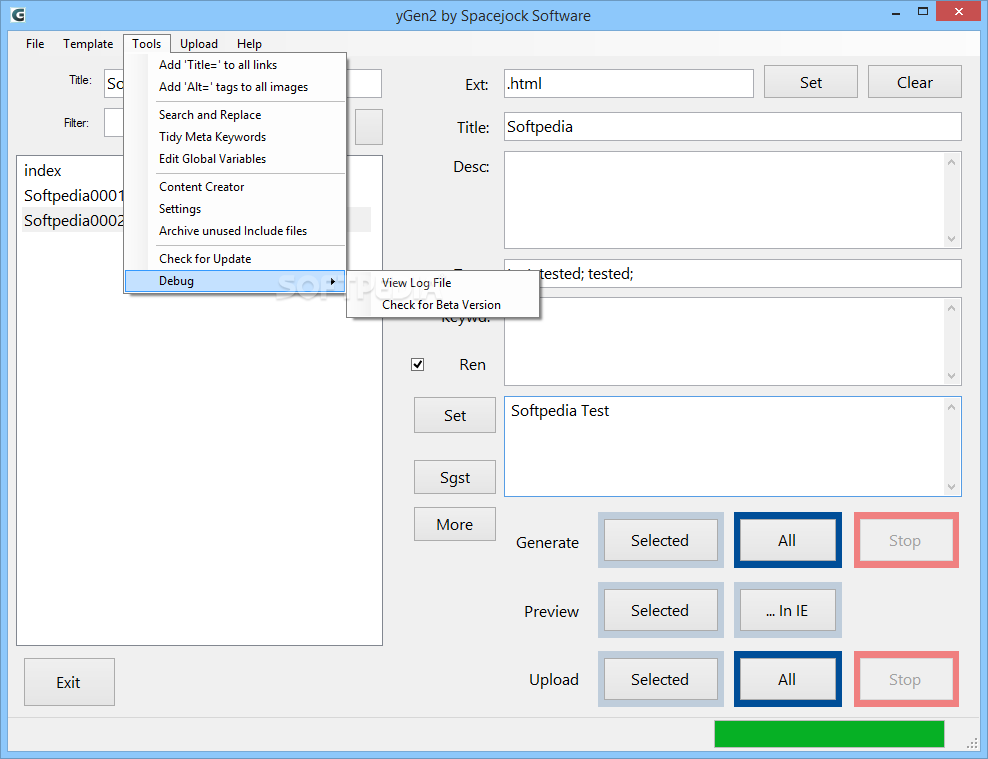Preview Selected page

[x=660, y=610]
